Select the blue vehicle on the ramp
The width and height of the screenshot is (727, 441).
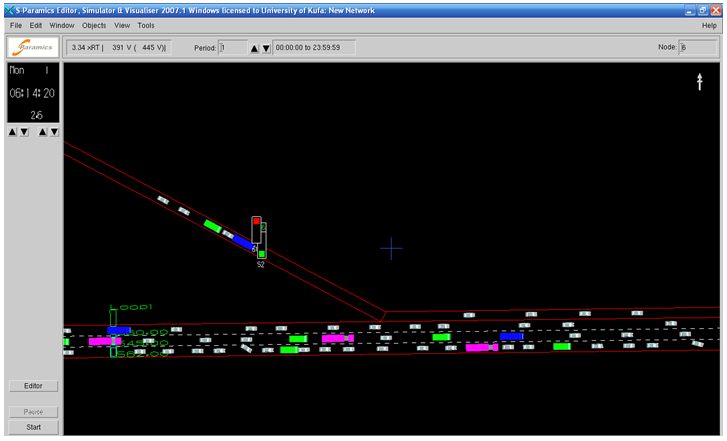(x=242, y=241)
